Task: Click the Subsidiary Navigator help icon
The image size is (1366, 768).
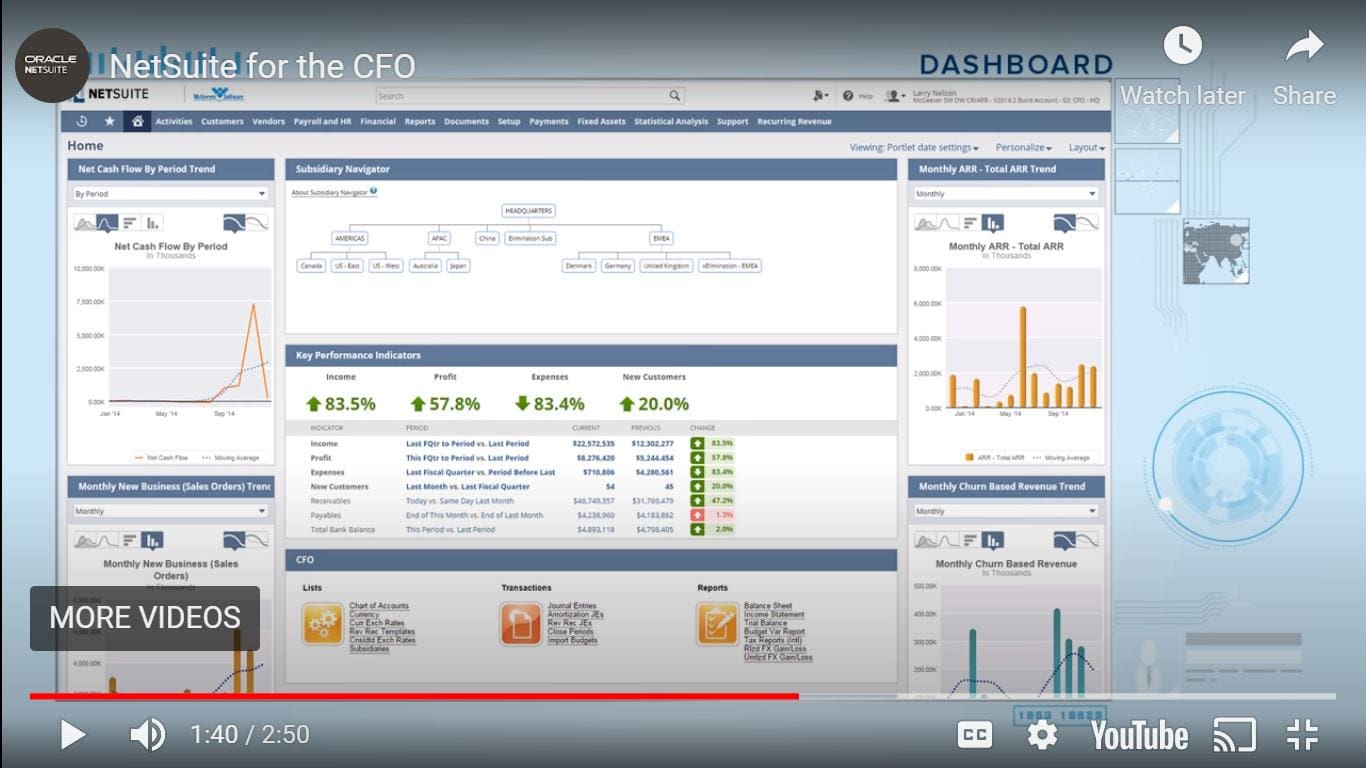Action: [373, 191]
